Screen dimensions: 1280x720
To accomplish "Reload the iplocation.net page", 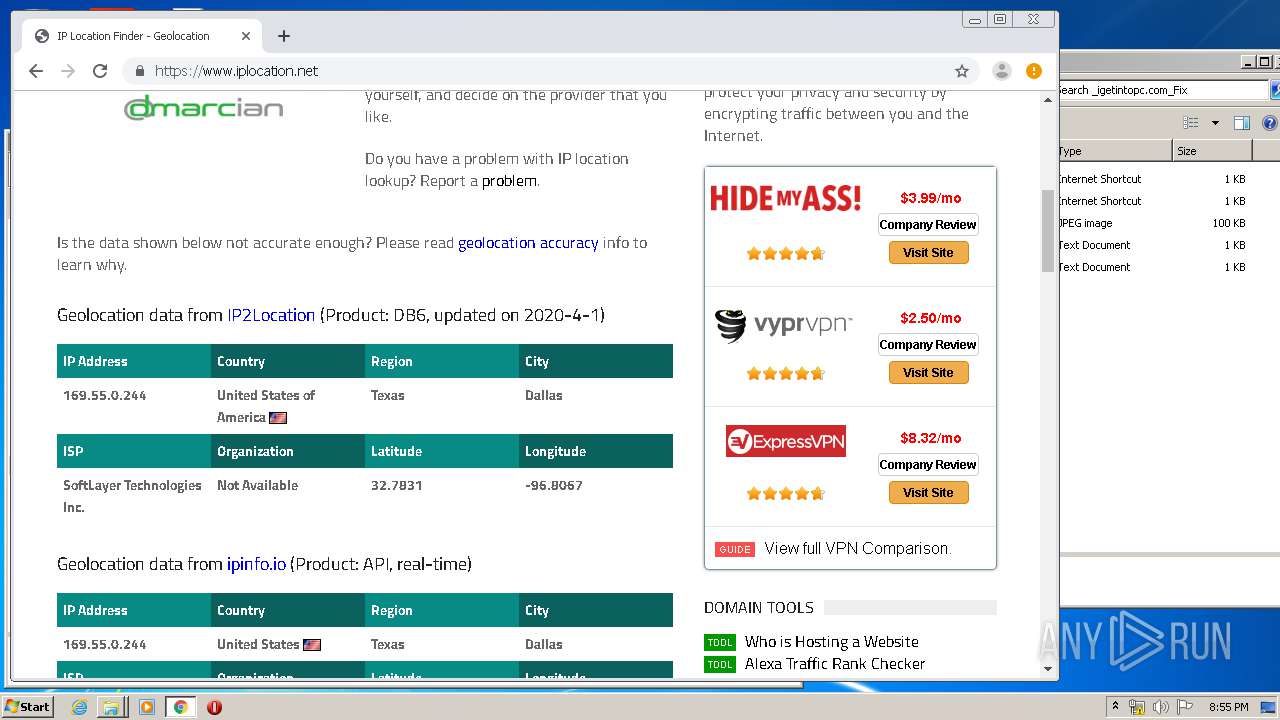I will click(100, 71).
